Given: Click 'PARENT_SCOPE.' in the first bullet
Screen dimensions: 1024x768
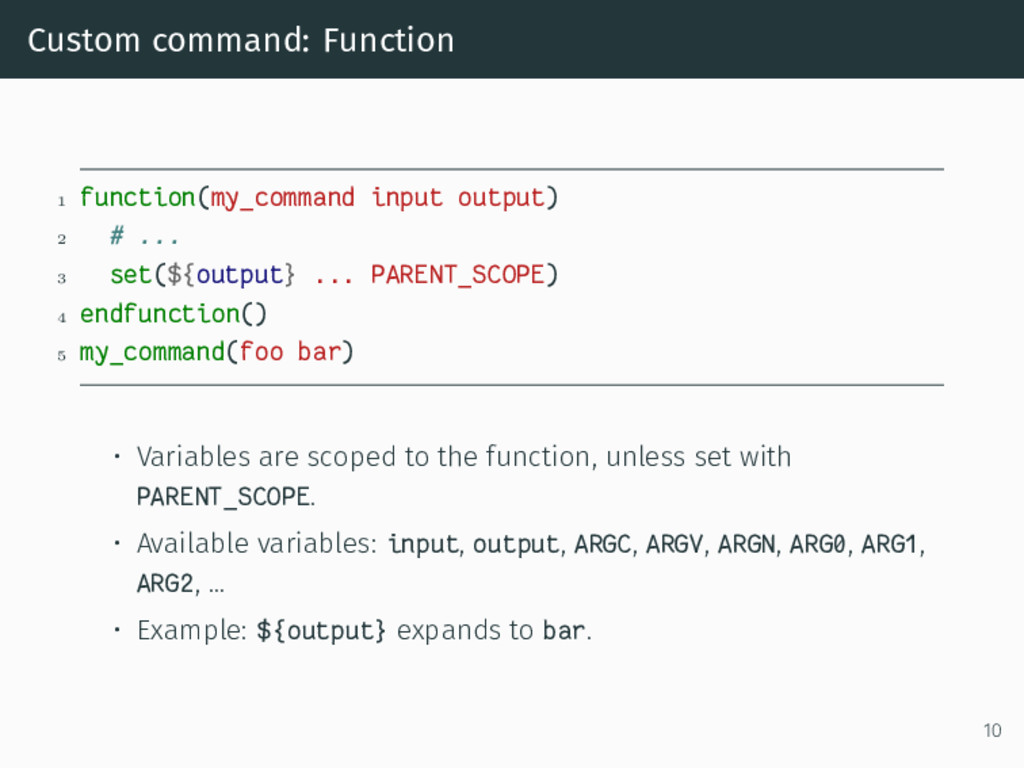Looking at the screenshot, I should (x=226, y=497).
